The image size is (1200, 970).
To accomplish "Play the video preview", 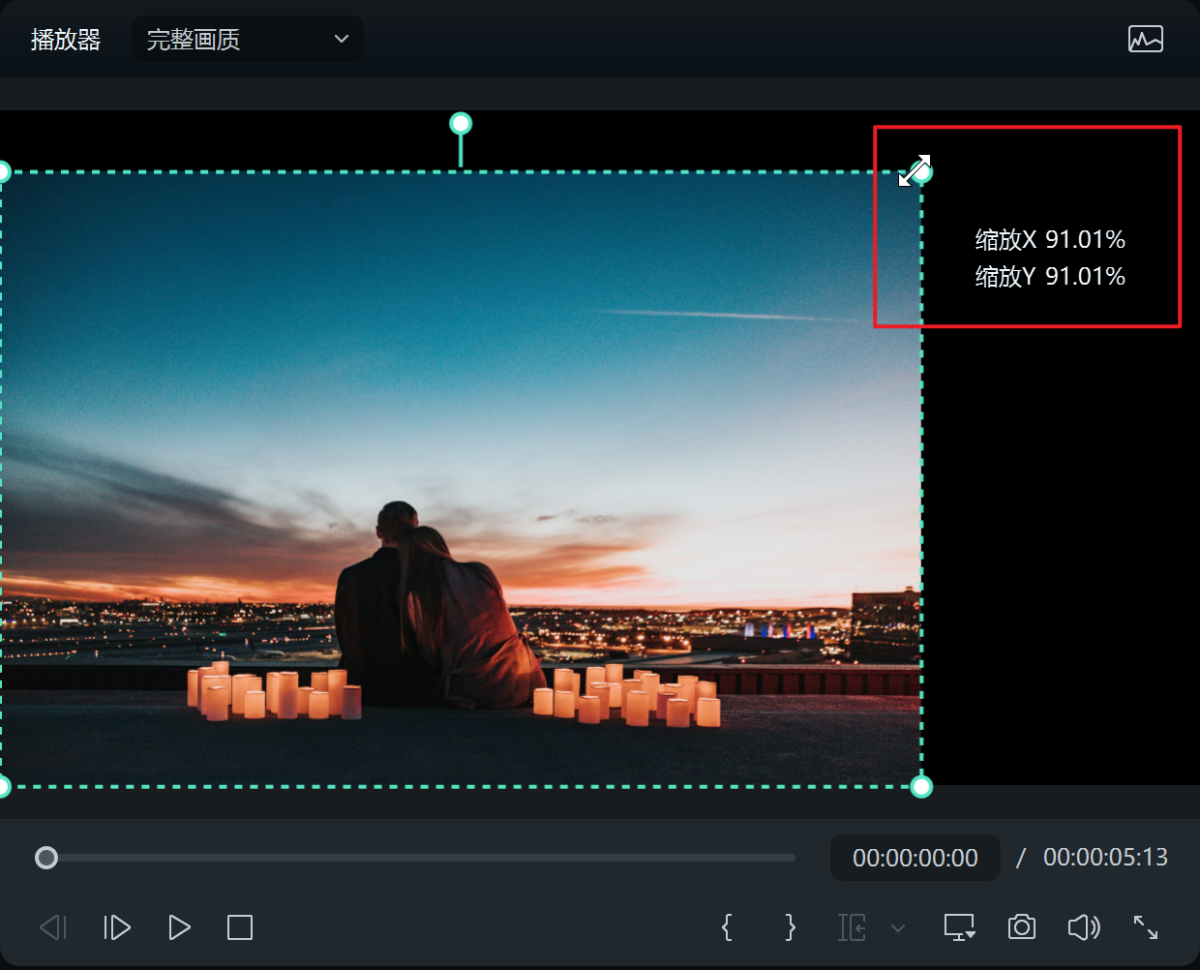I will (179, 928).
